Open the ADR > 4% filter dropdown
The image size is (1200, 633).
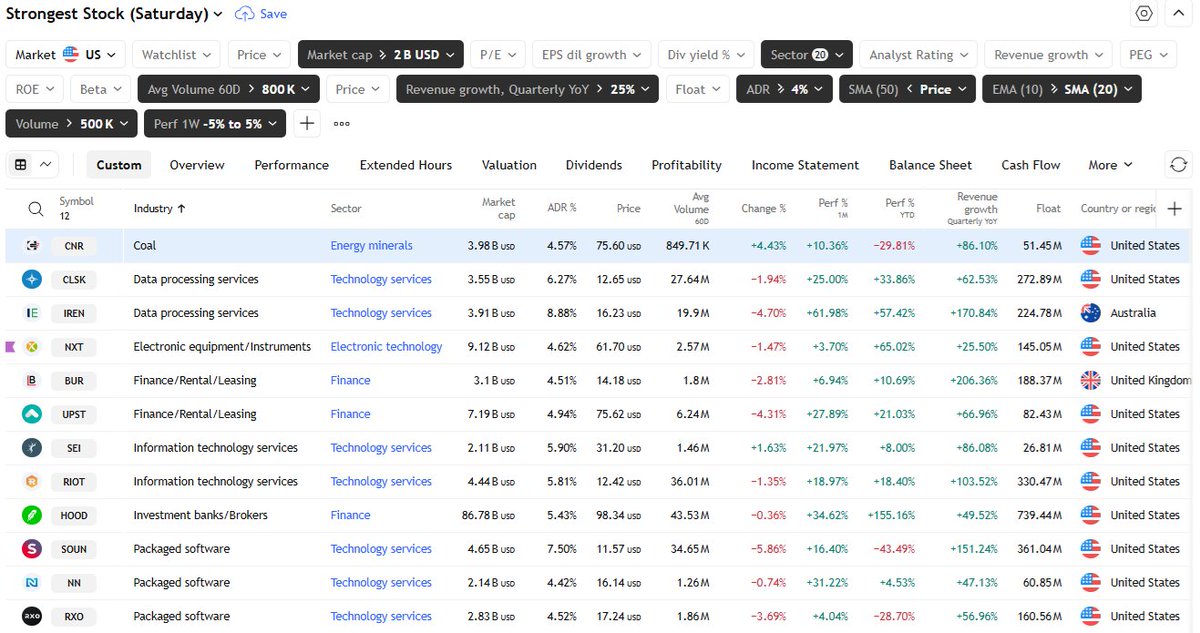coord(785,89)
